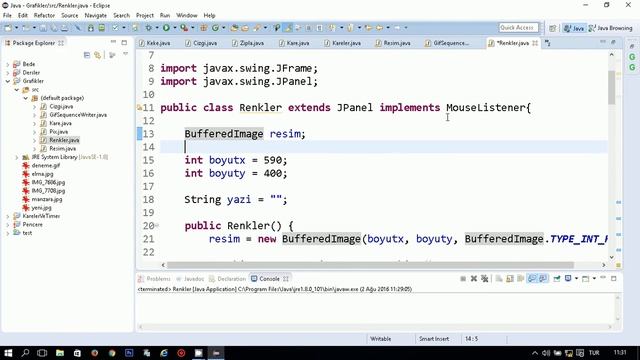The image size is (640, 360).
Task: Expand the Dersler project node
Action: pyautogui.click(x=8, y=73)
